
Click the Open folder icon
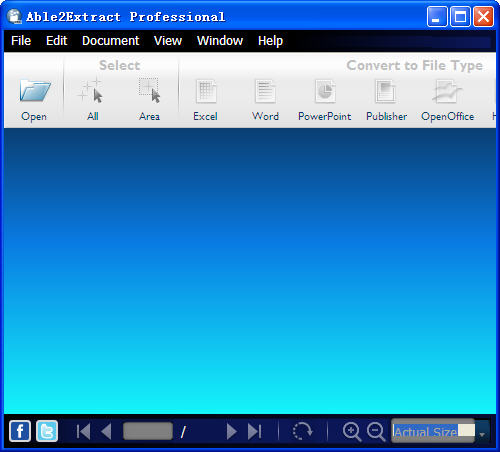pos(35,91)
